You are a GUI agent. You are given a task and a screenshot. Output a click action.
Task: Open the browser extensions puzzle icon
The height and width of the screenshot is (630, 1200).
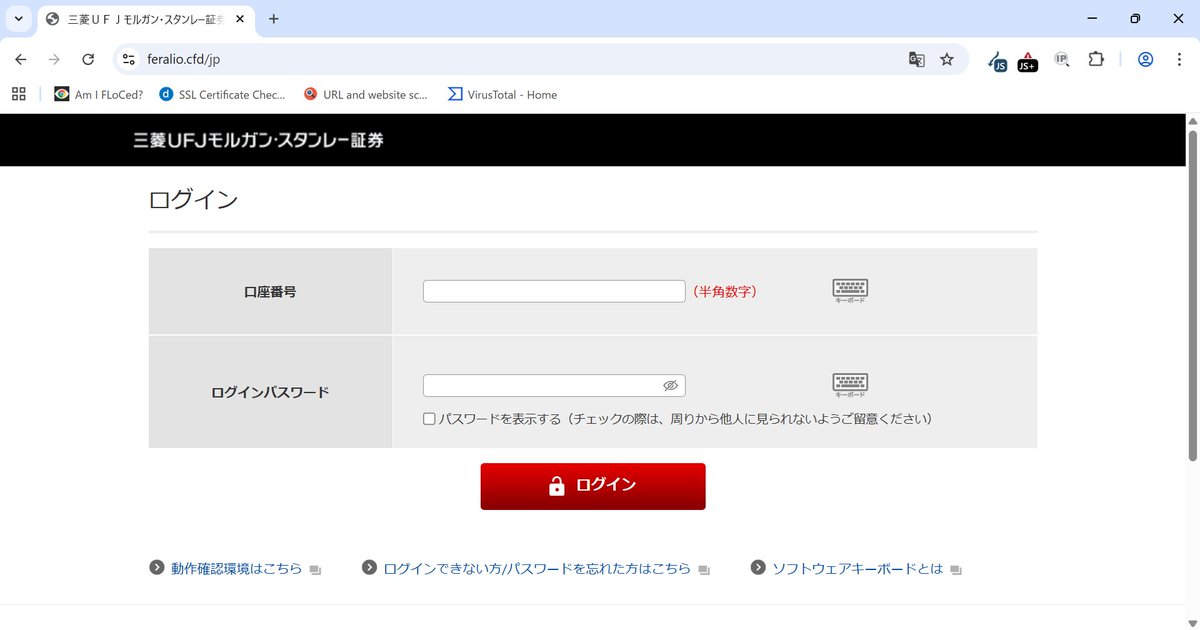pos(1096,59)
